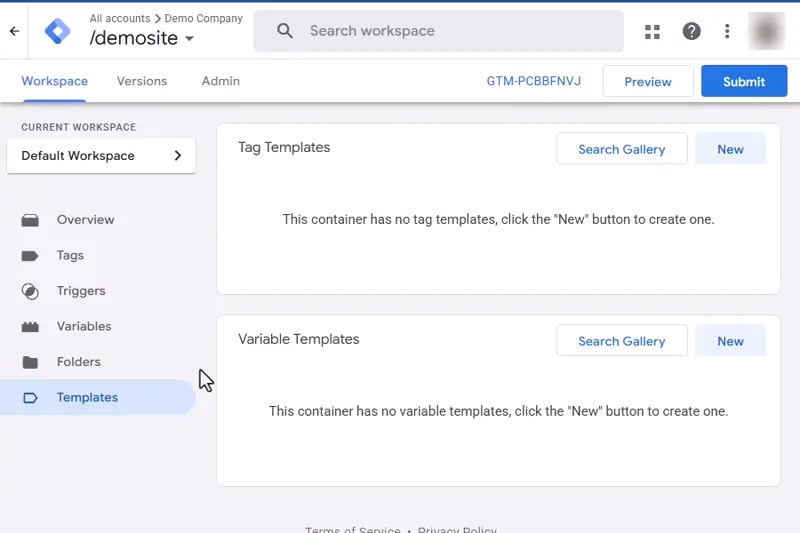This screenshot has width=800, height=533.
Task: Click the Variables brick icon
Action: pyautogui.click(x=30, y=327)
